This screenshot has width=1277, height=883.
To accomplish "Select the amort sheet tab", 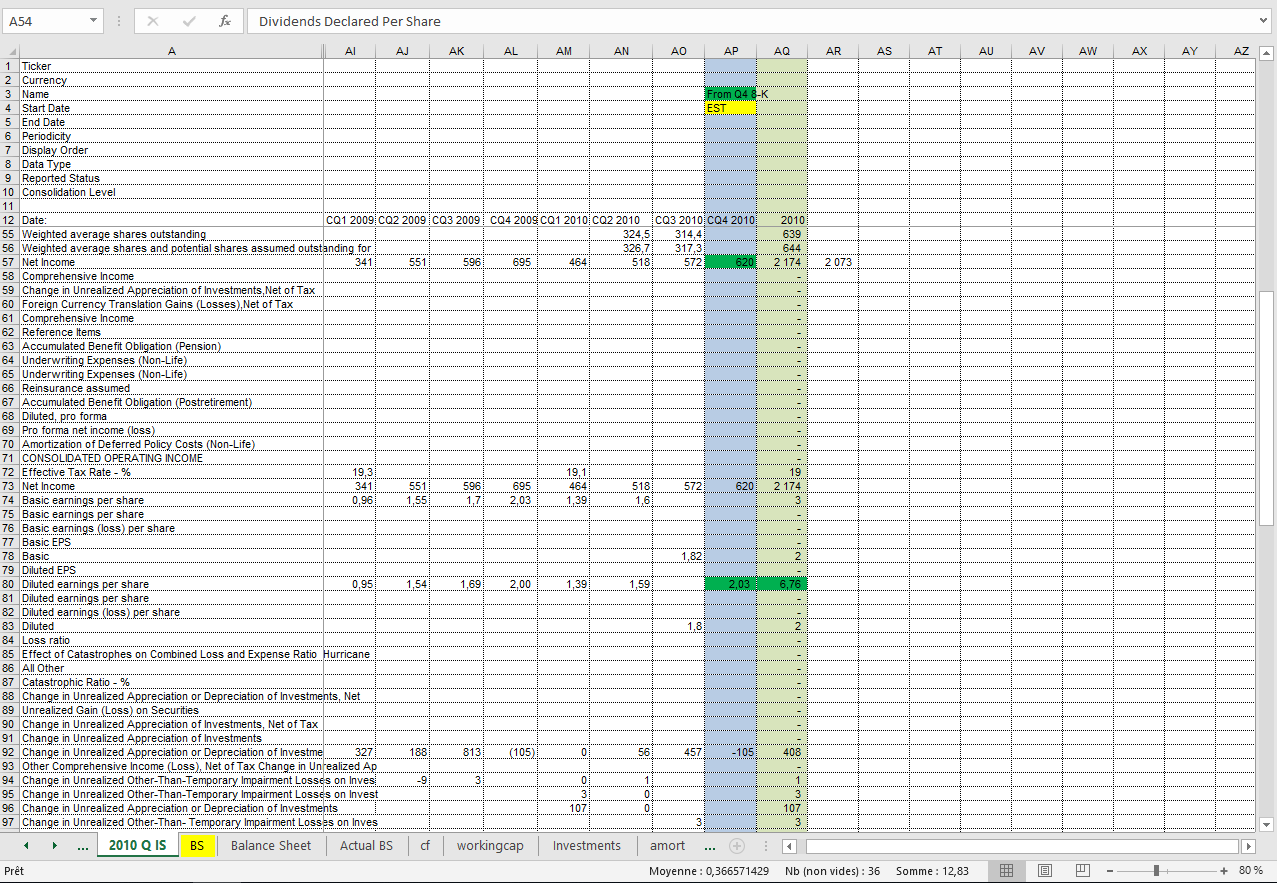I will 668,846.
